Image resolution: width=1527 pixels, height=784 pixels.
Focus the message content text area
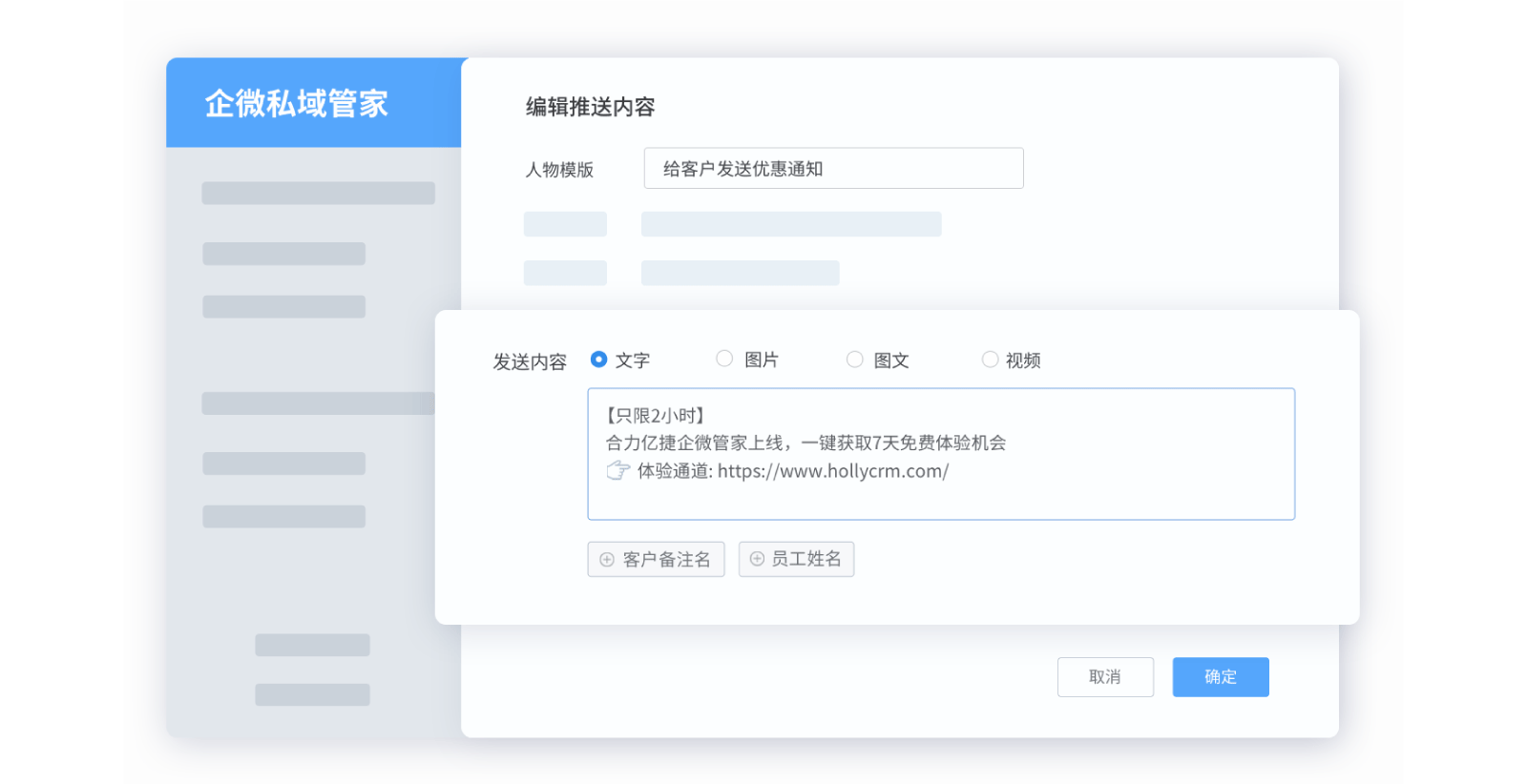pos(941,454)
